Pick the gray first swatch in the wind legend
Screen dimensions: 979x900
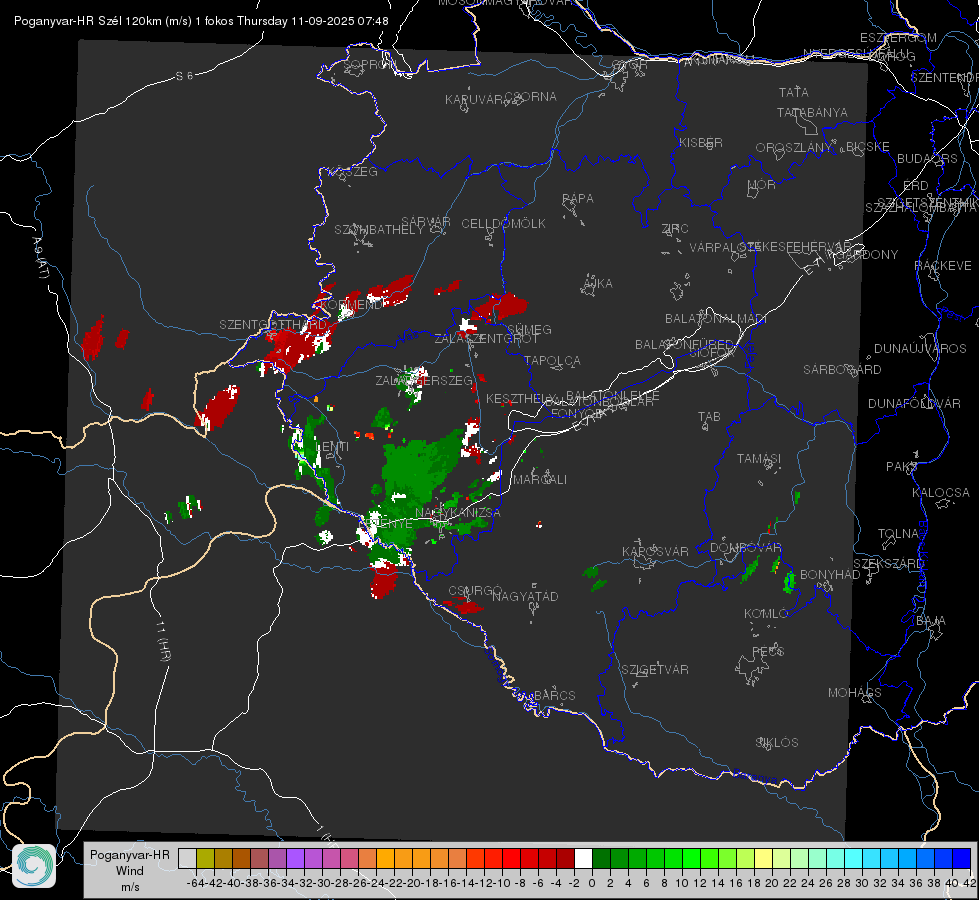coord(187,858)
